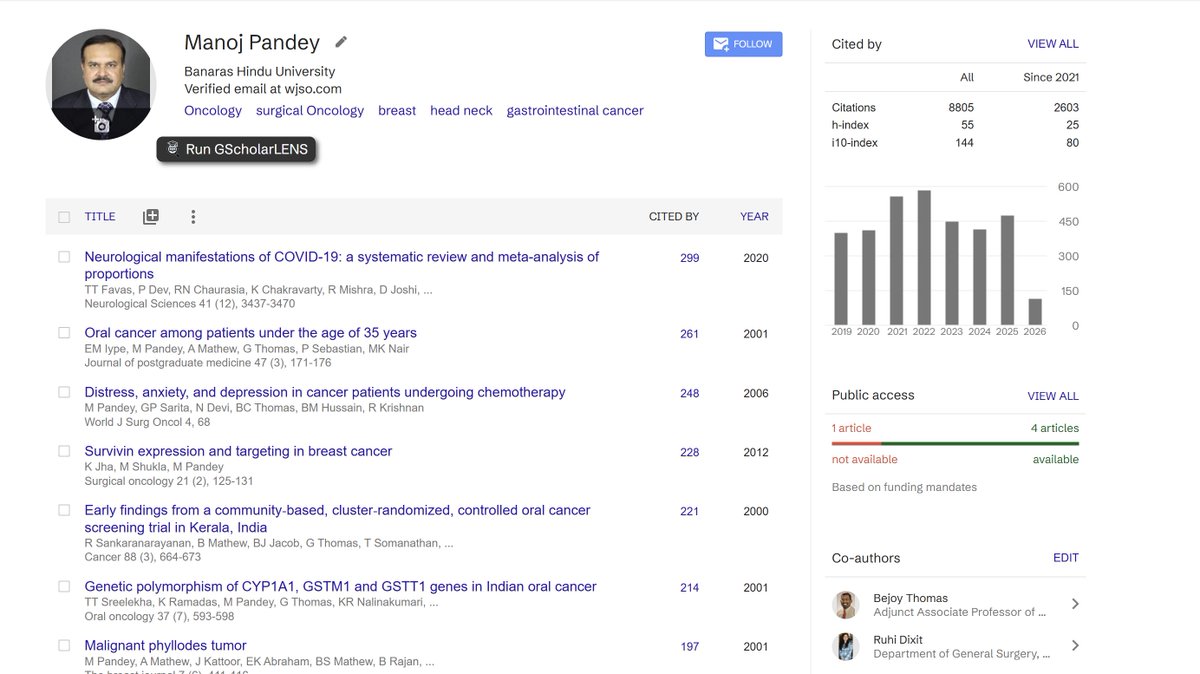Open the 221 citations link

tap(690, 511)
